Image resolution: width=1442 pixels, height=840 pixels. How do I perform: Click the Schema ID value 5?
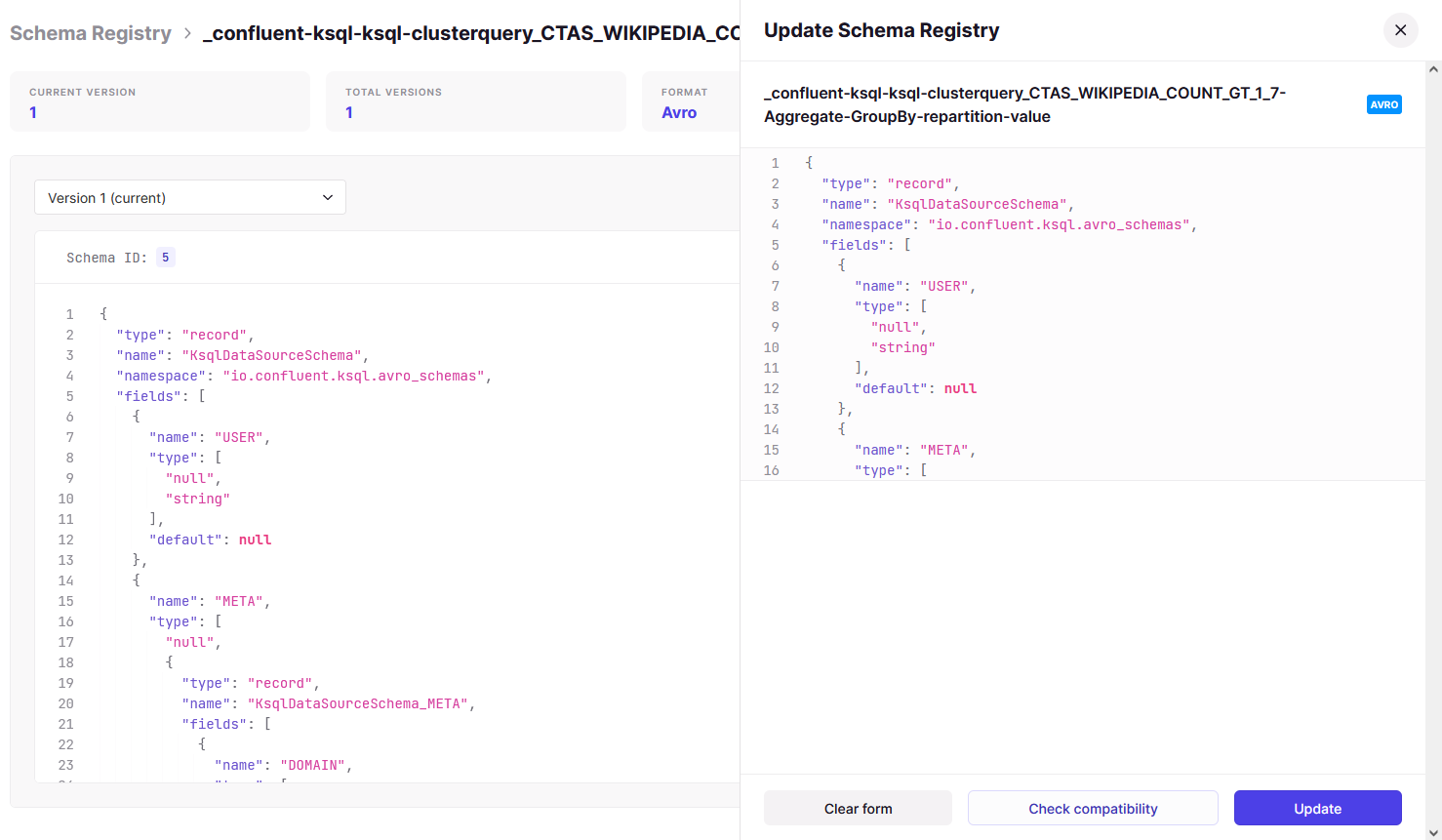coord(166,258)
